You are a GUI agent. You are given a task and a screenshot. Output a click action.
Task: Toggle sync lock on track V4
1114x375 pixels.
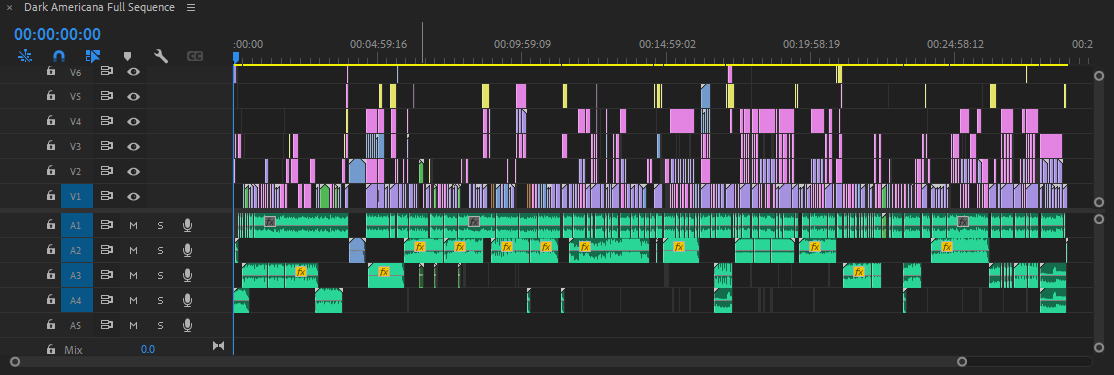click(107, 121)
